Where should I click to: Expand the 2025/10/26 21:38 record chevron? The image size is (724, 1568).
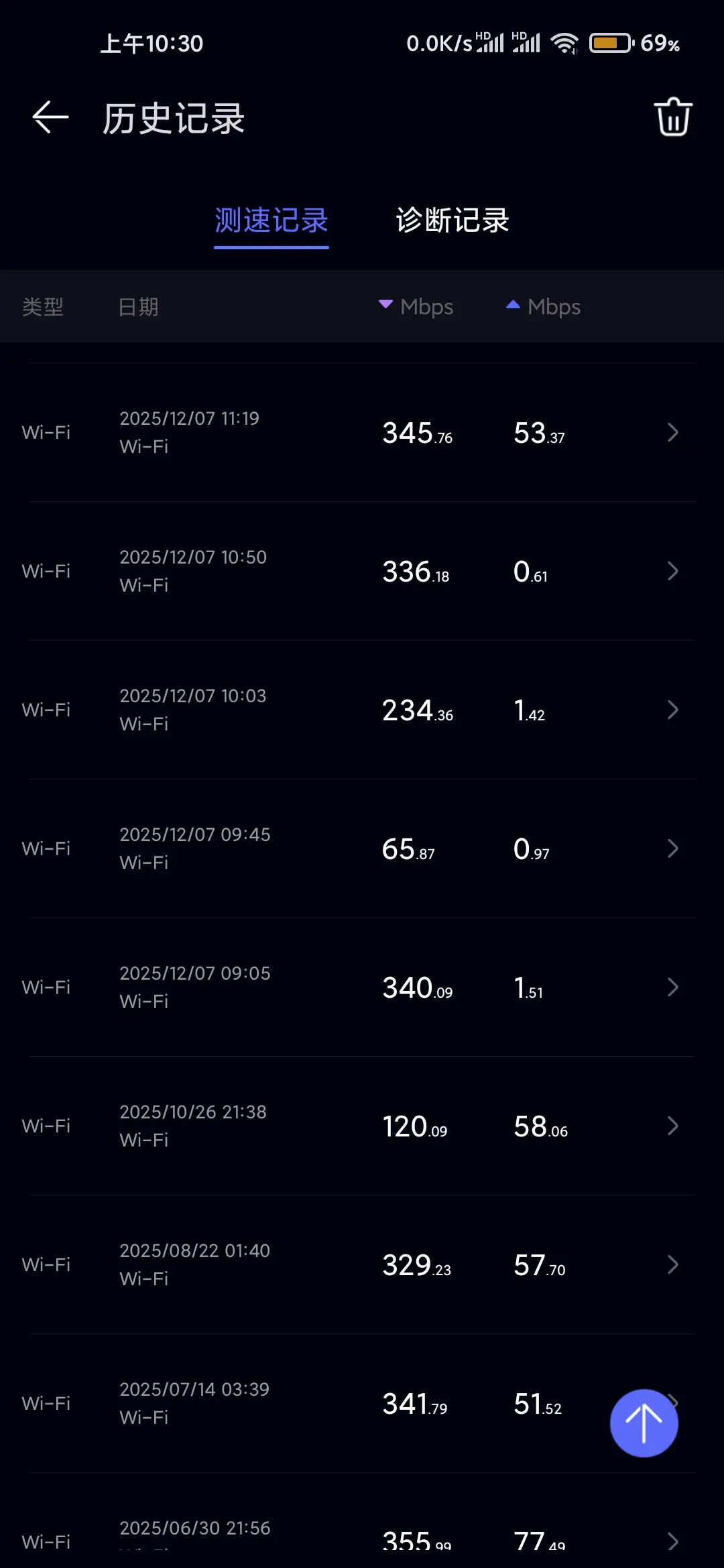coord(672,1126)
